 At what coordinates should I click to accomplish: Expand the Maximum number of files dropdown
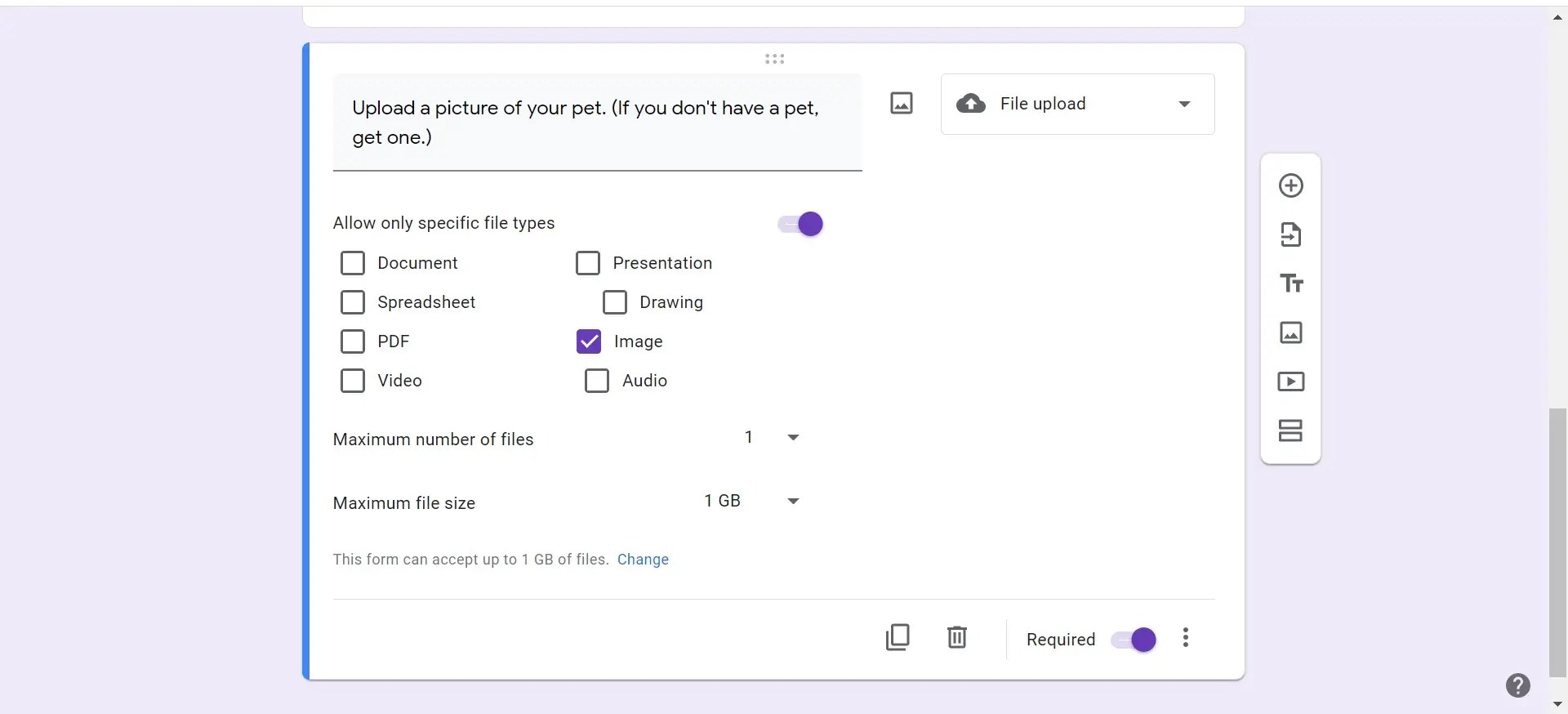772,438
